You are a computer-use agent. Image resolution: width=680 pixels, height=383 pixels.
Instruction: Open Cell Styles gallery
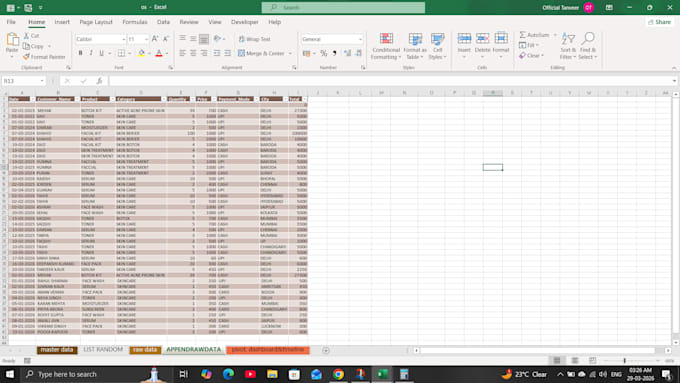click(x=437, y=46)
